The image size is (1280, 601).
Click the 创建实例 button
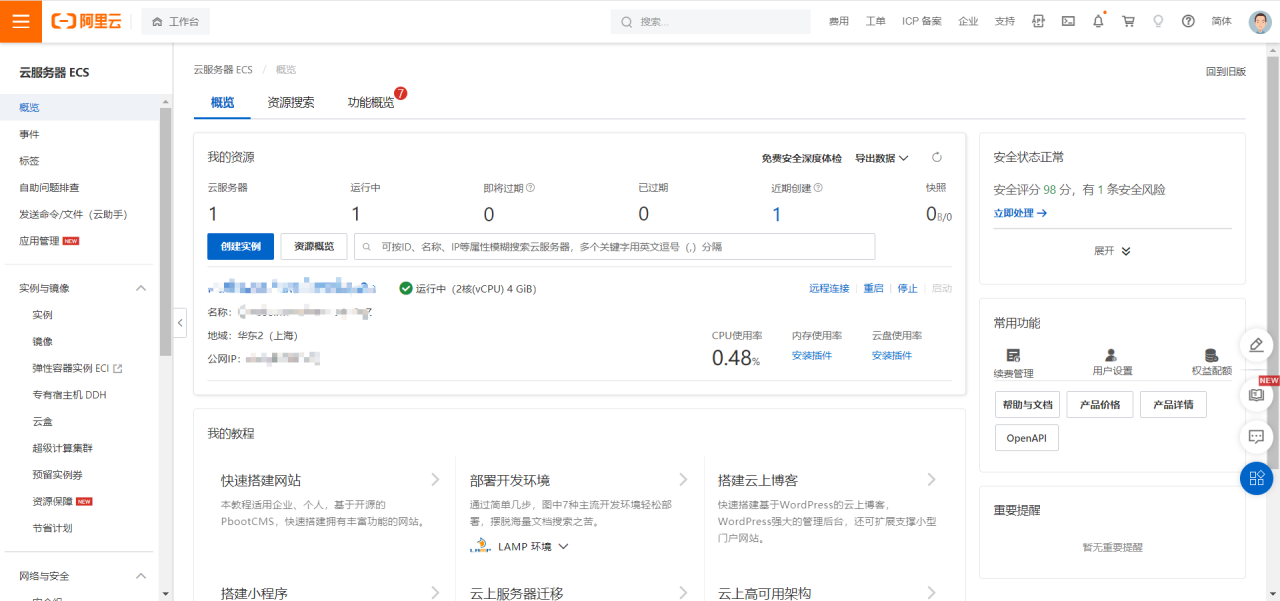240,245
